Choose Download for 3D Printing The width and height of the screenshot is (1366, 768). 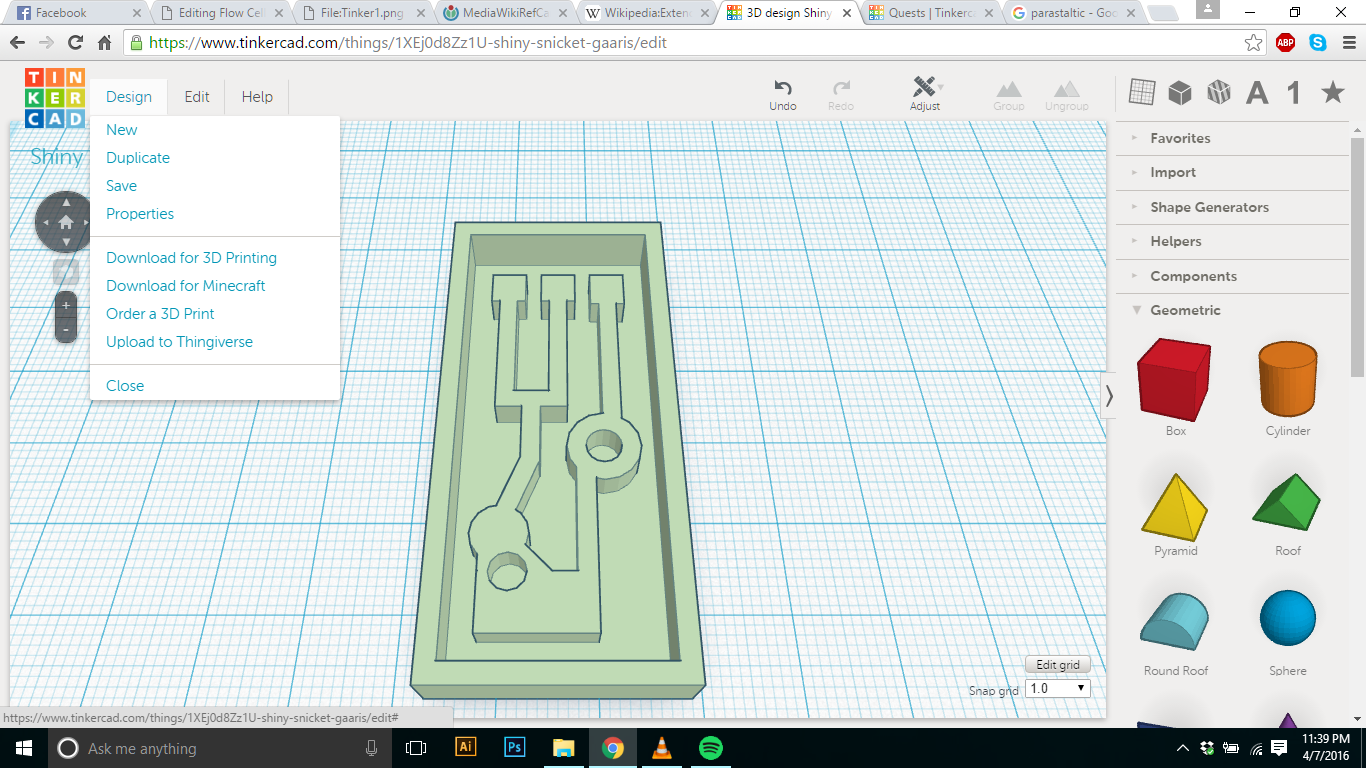pos(191,258)
